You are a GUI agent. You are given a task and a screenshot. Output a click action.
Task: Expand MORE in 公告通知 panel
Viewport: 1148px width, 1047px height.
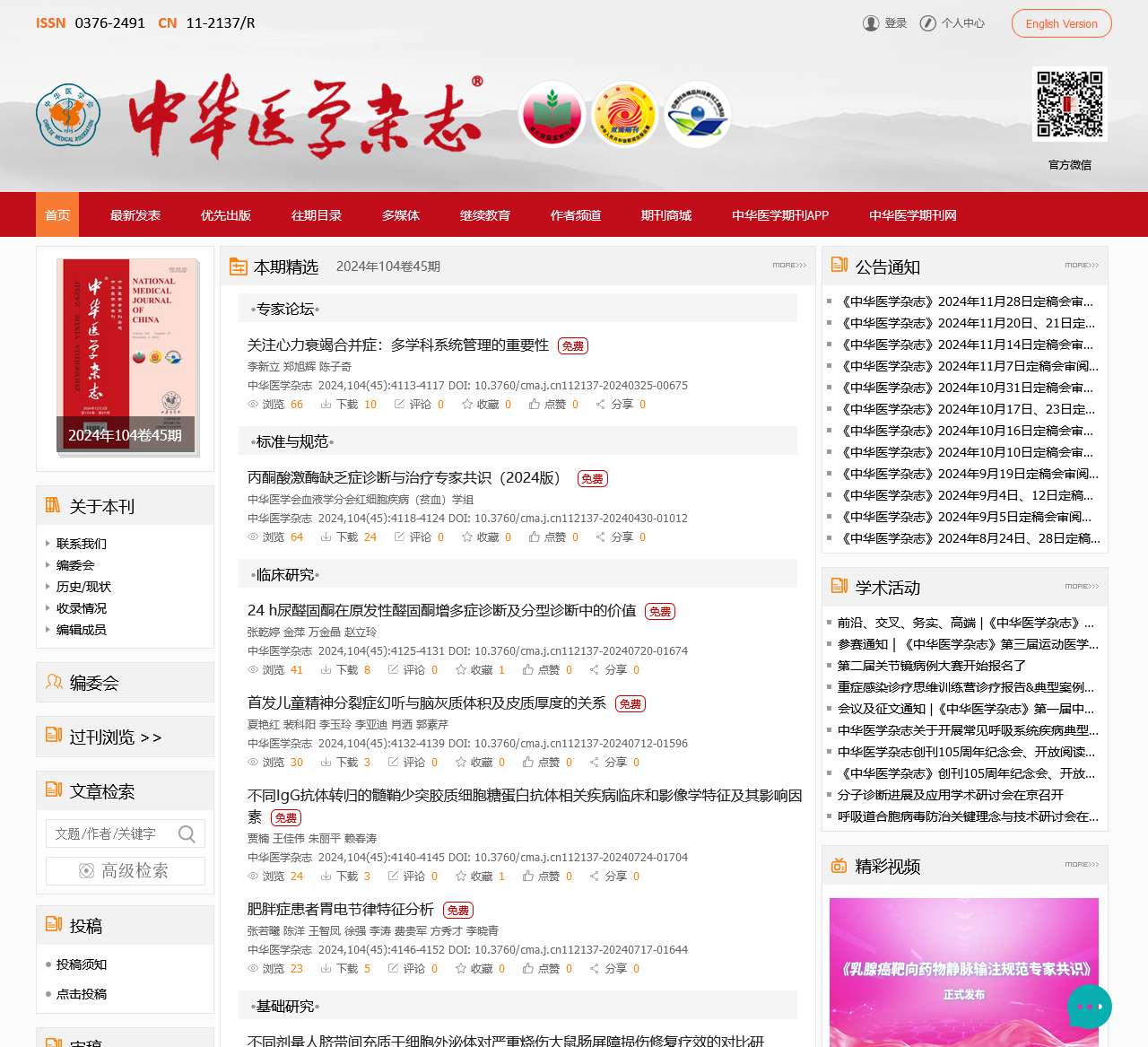[x=1081, y=266]
